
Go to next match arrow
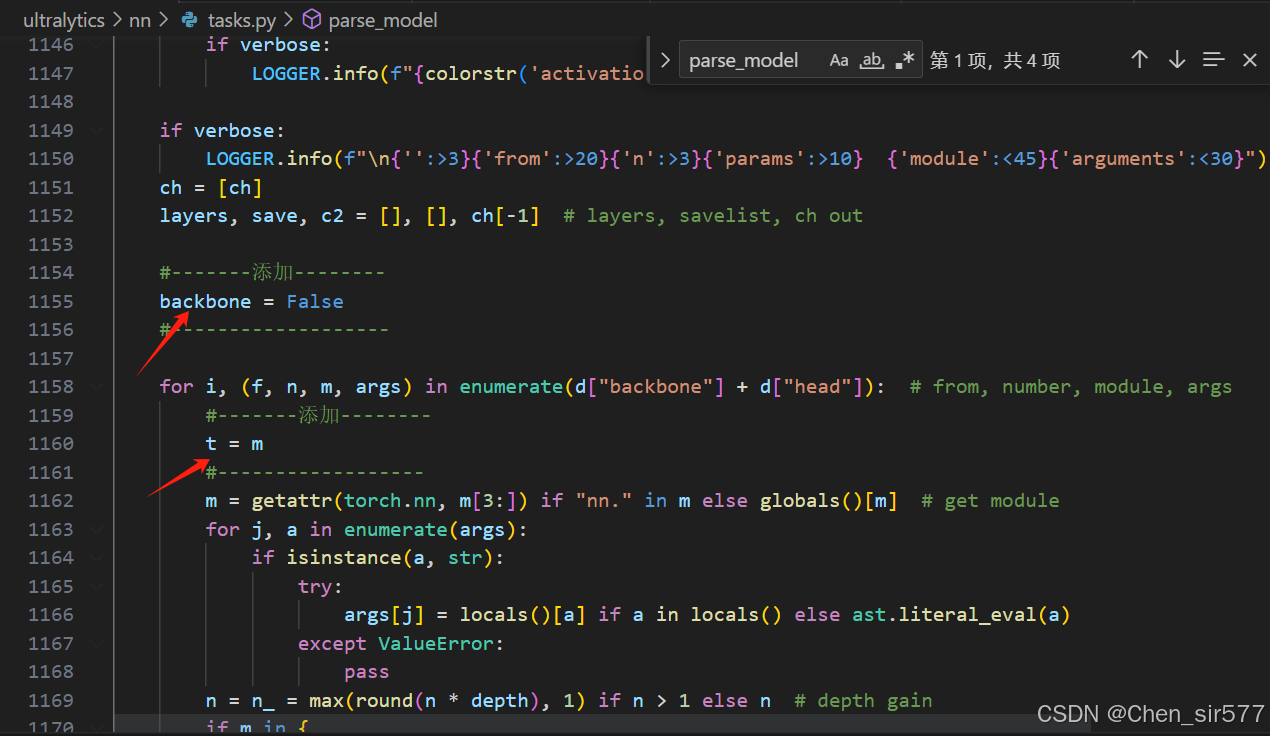[x=1177, y=60]
